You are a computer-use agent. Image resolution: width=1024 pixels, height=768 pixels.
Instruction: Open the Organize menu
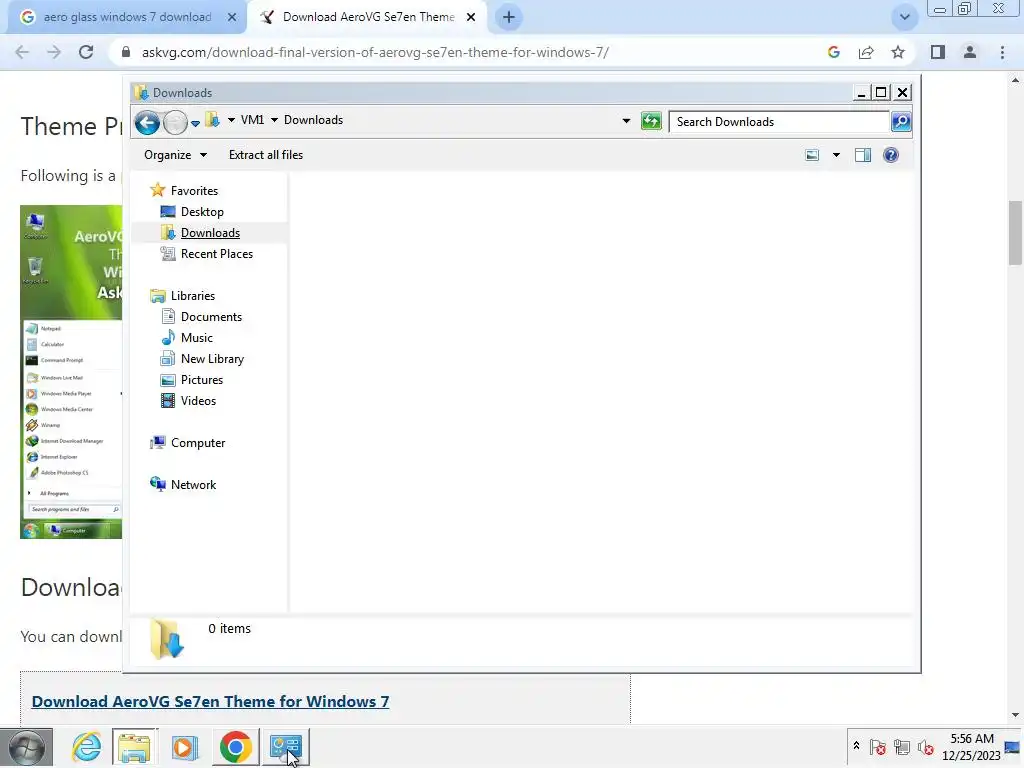point(175,155)
